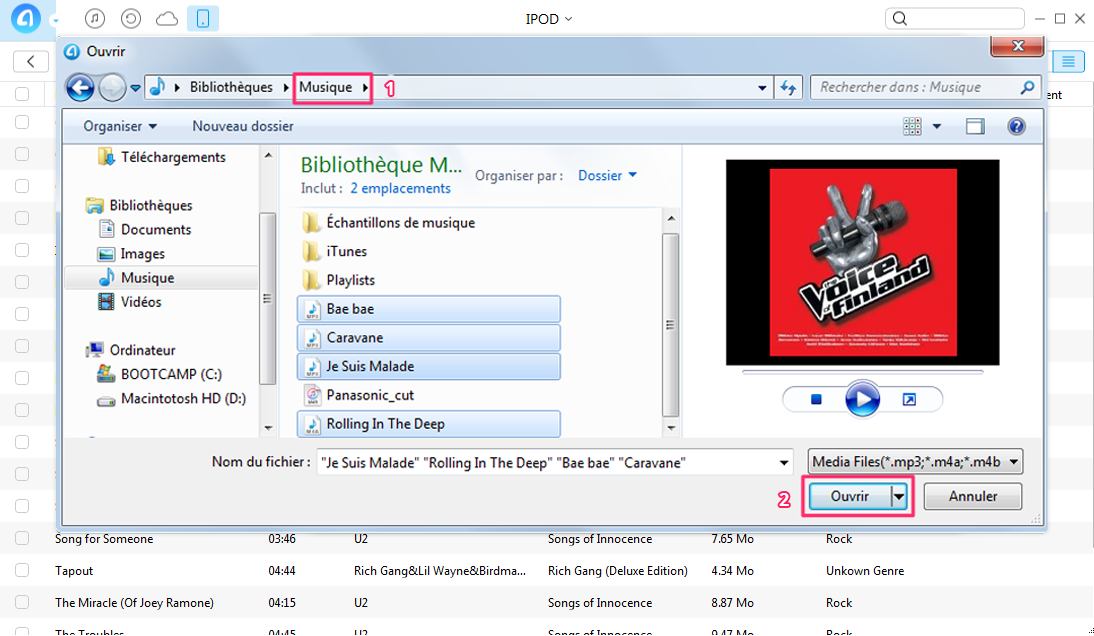Change view with the view icons button
Image resolution: width=1094 pixels, height=636 pixels.
click(912, 126)
